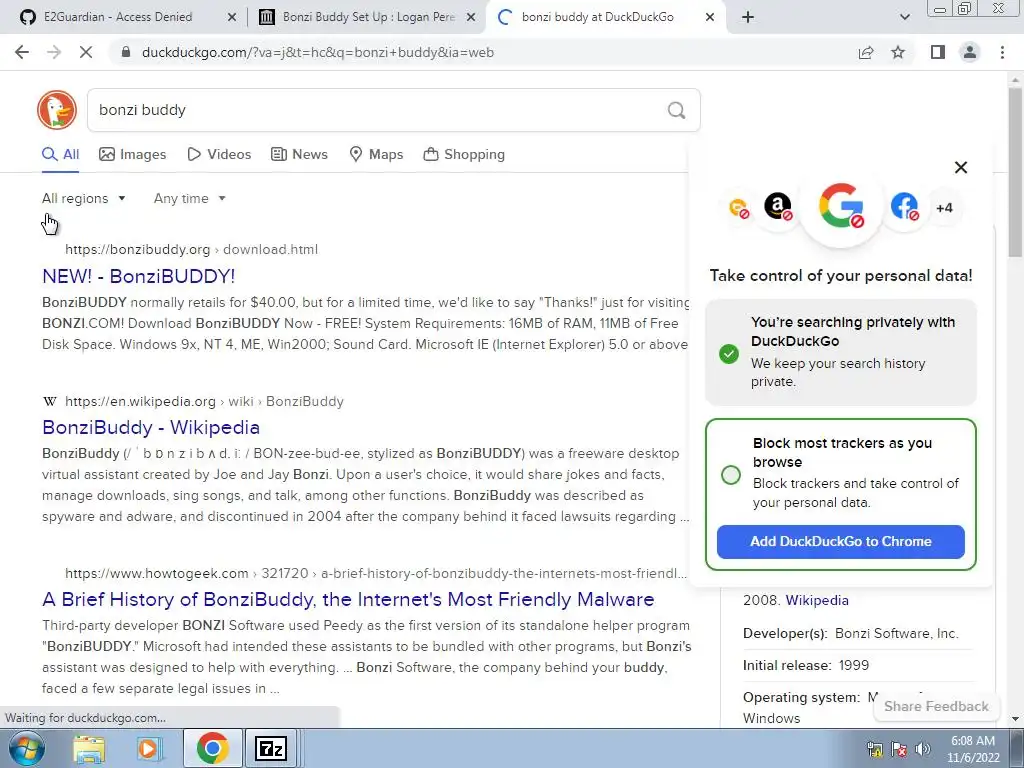Close the Bonzi Buddy Set Up tab

[x=471, y=17]
